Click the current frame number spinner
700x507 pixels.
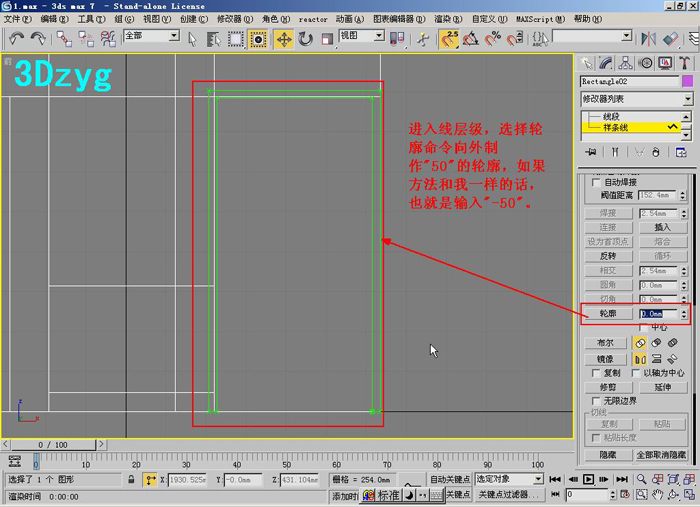pos(613,495)
